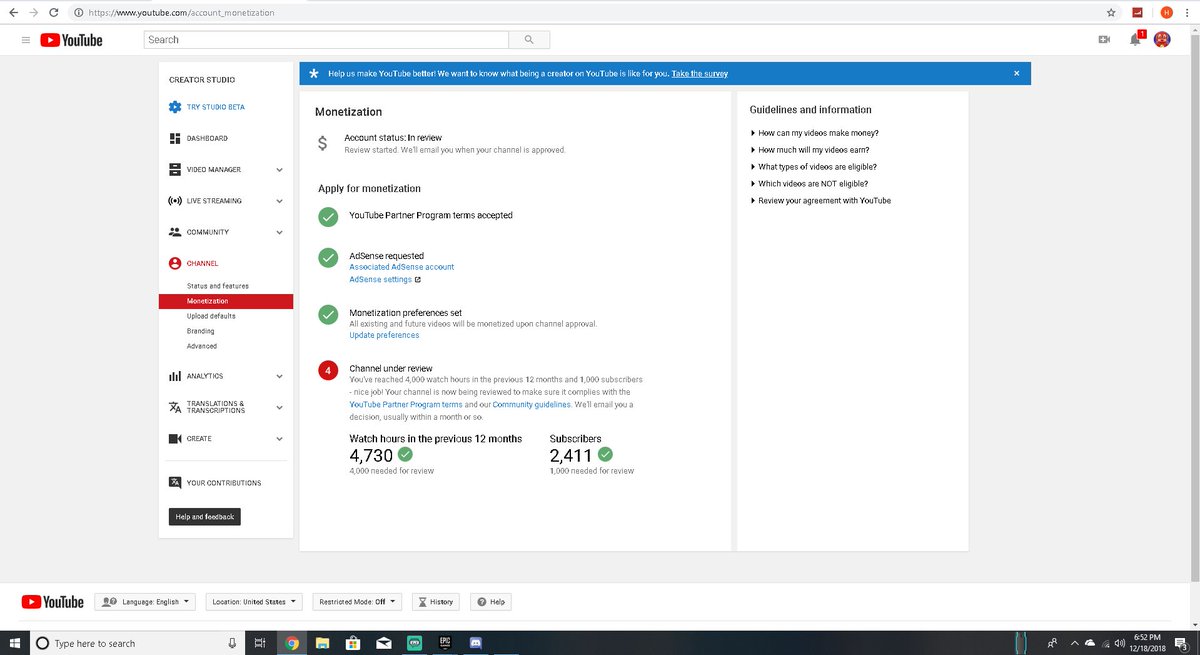Image resolution: width=1200 pixels, height=655 pixels.
Task: Click the YouTube logo in header
Action: [x=71, y=40]
